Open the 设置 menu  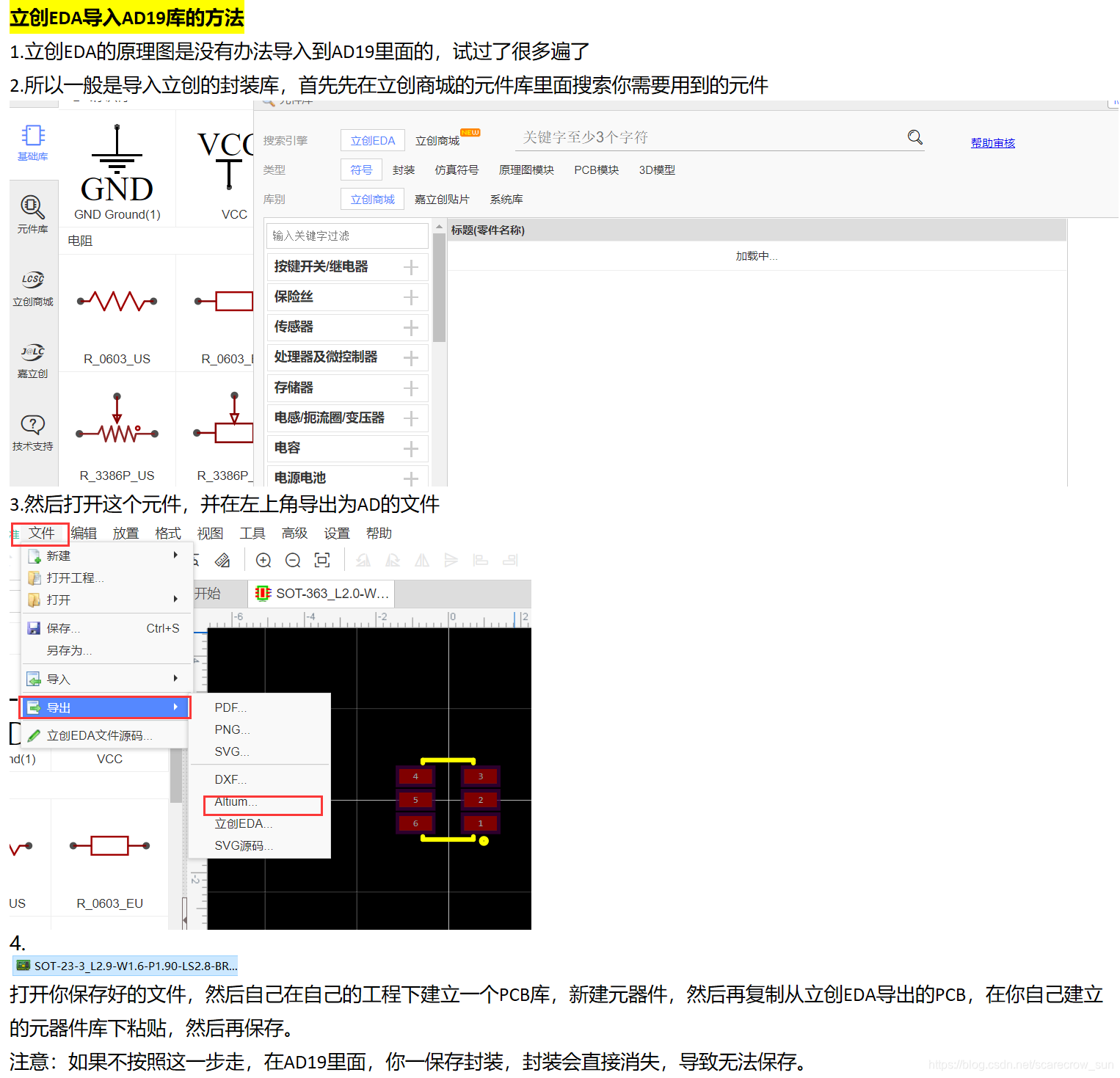tap(337, 533)
